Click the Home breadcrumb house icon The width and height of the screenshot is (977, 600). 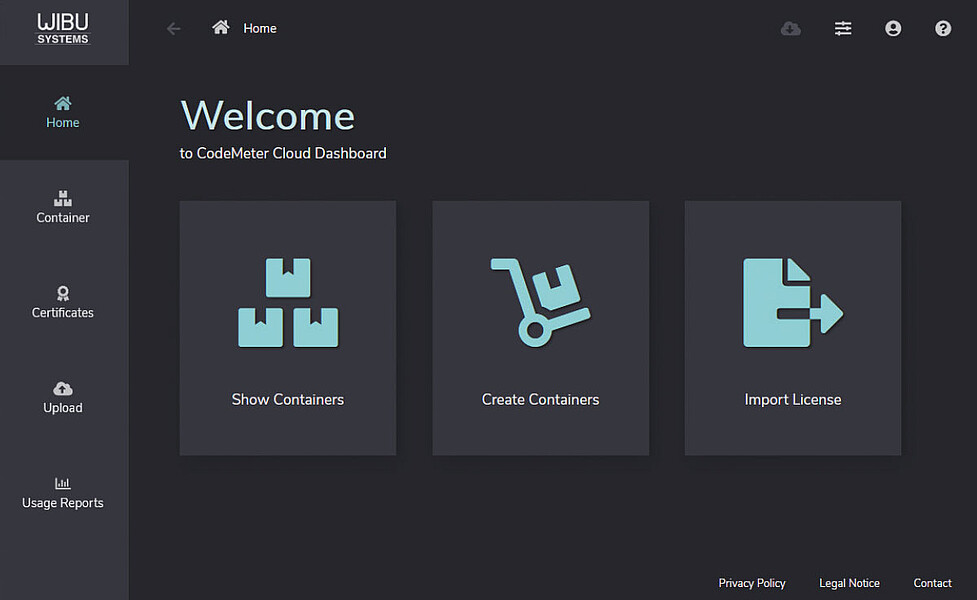(221, 27)
